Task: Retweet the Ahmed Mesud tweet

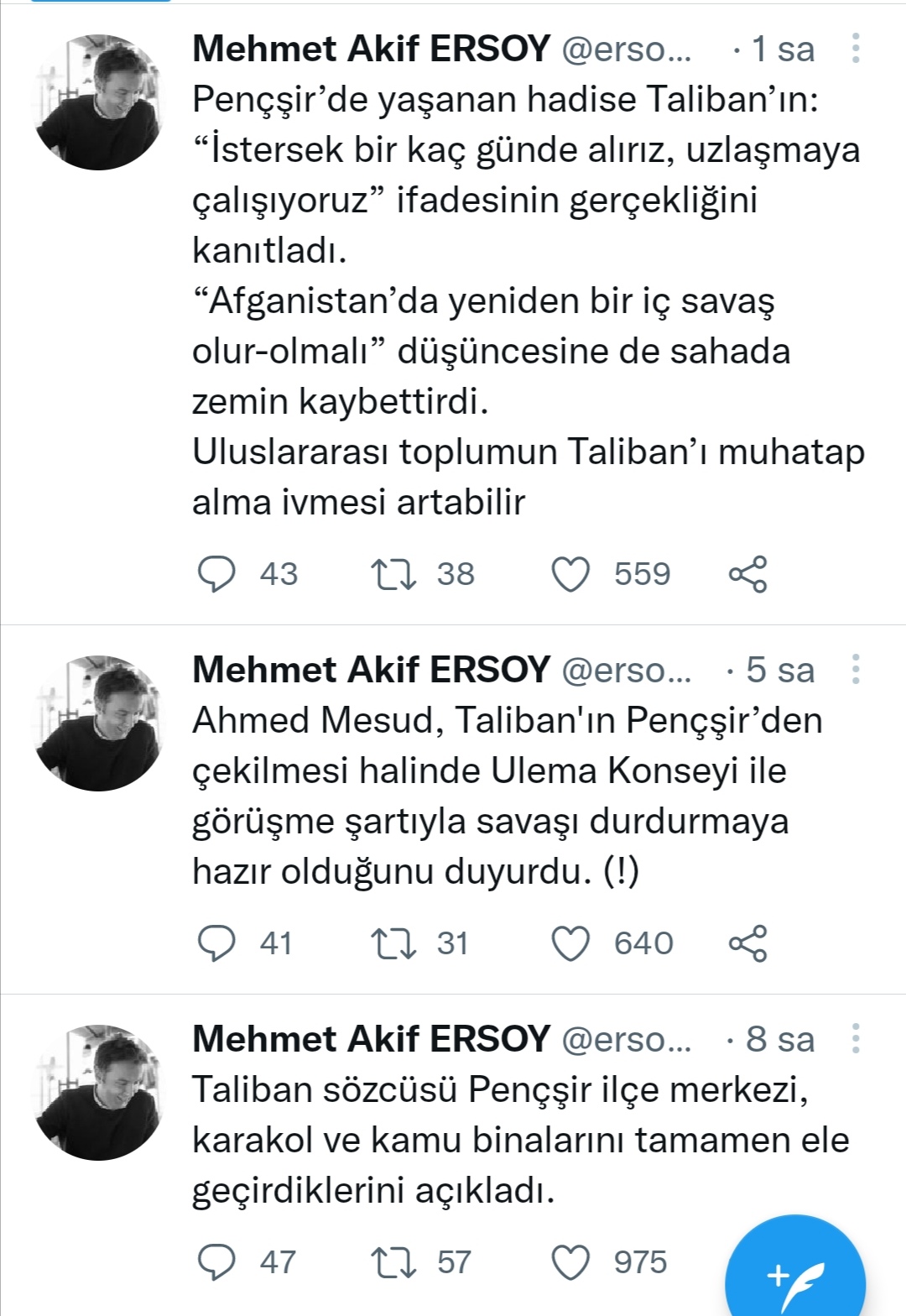Action: 393,943
